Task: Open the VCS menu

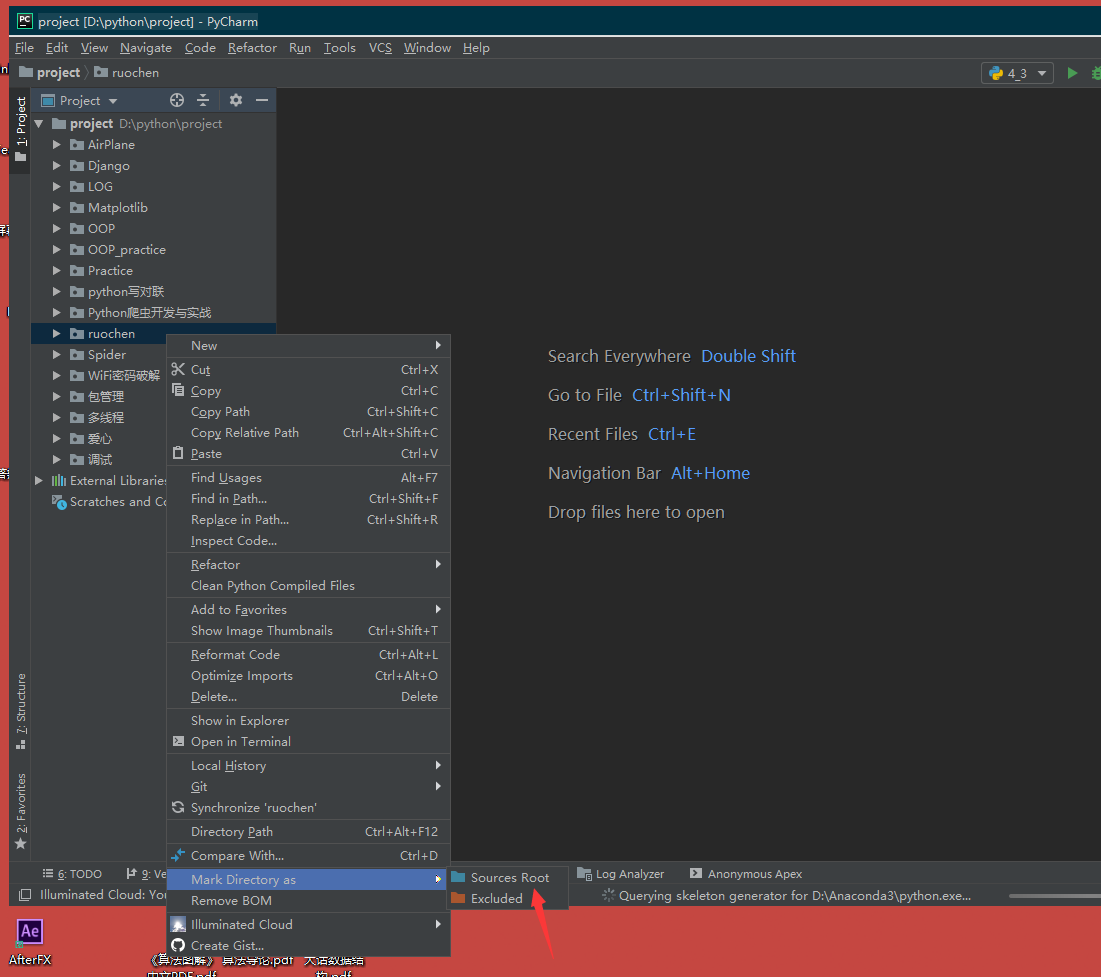Action: [381, 48]
